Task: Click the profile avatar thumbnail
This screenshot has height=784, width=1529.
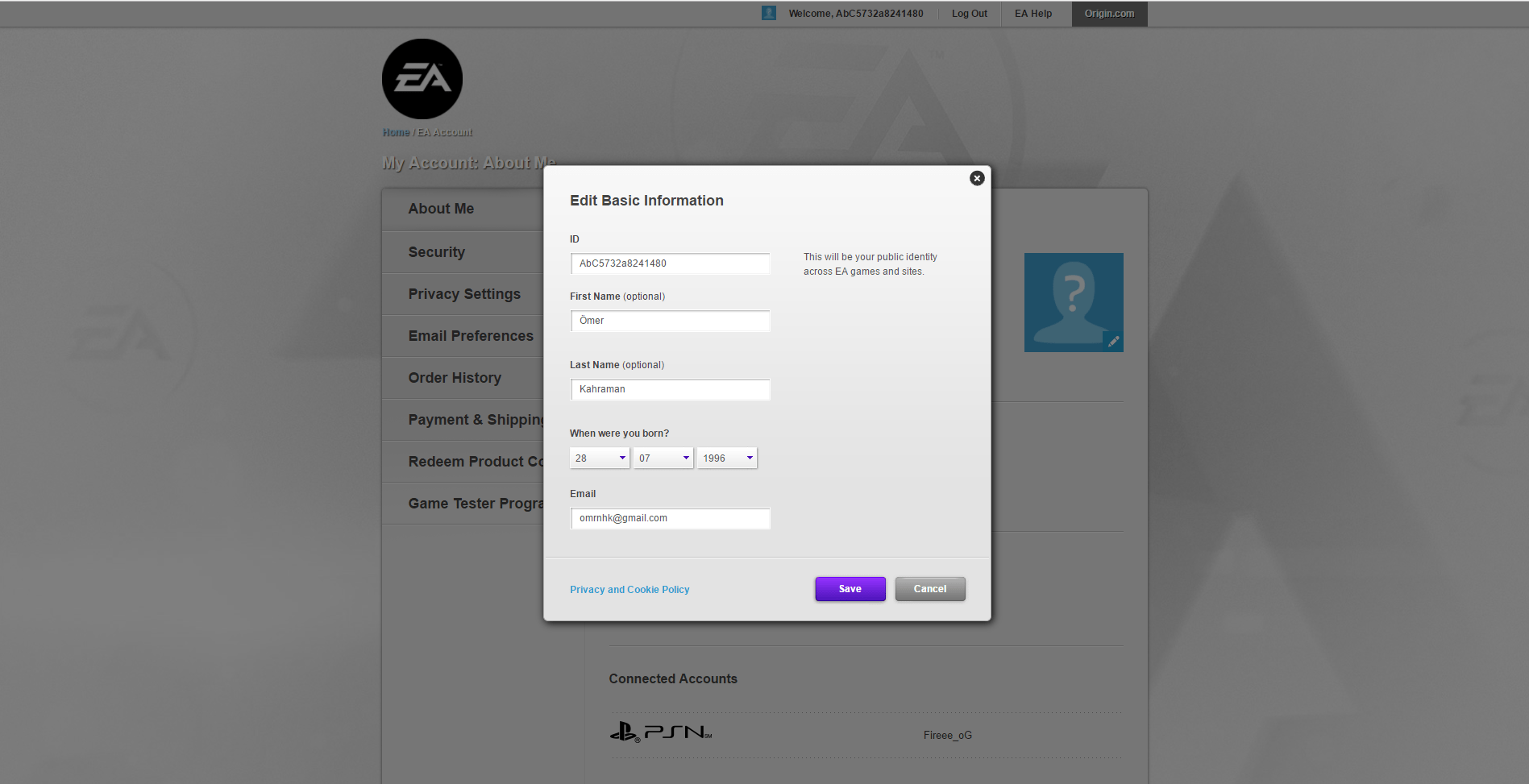Action: [1074, 302]
